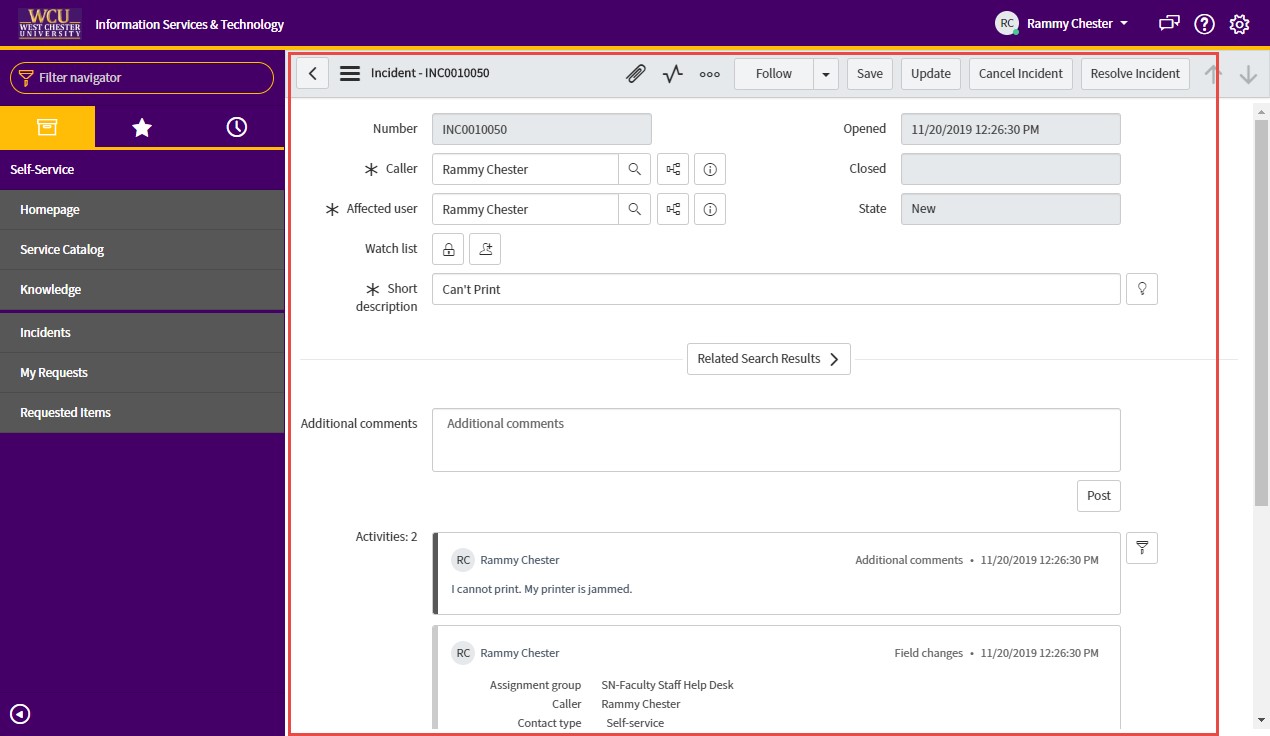Open Service Catalog in the navigator

coord(62,250)
